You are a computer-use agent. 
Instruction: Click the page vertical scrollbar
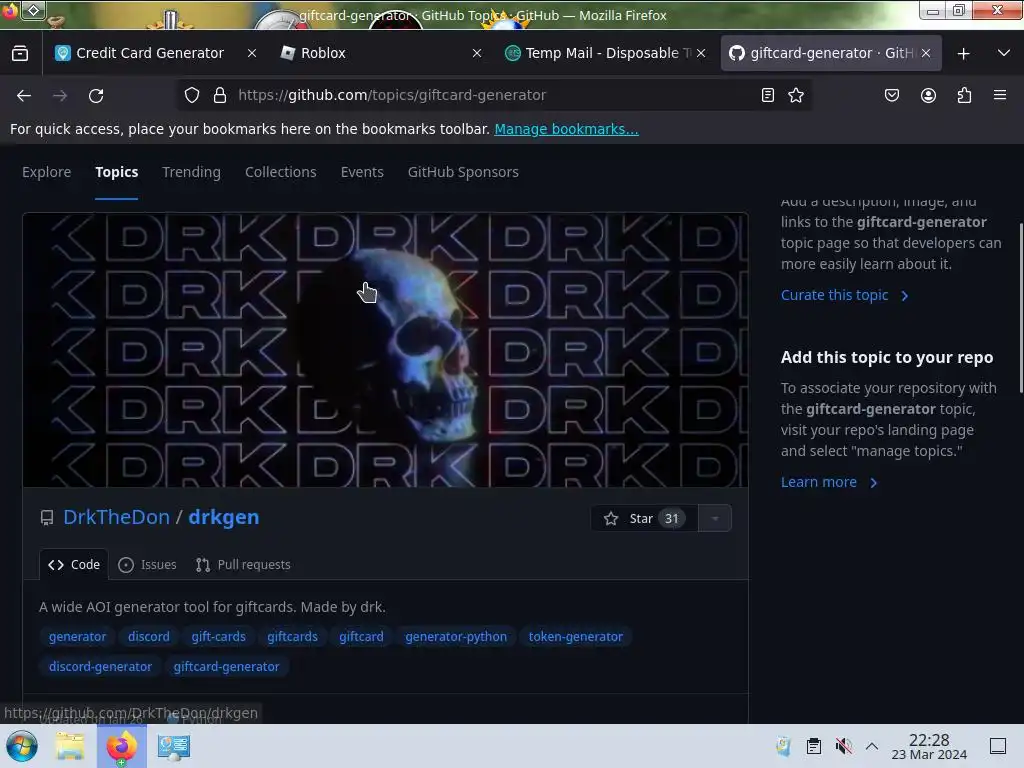pos(1020,308)
